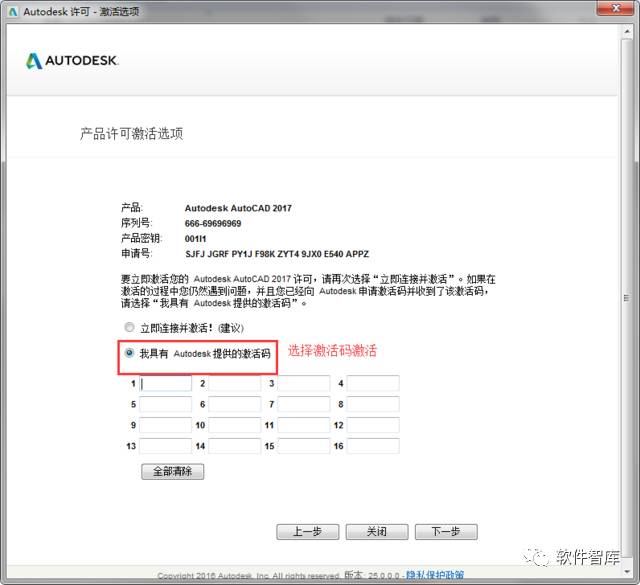Click activation code field 3
This screenshot has width=640, height=585.
coord(304,383)
